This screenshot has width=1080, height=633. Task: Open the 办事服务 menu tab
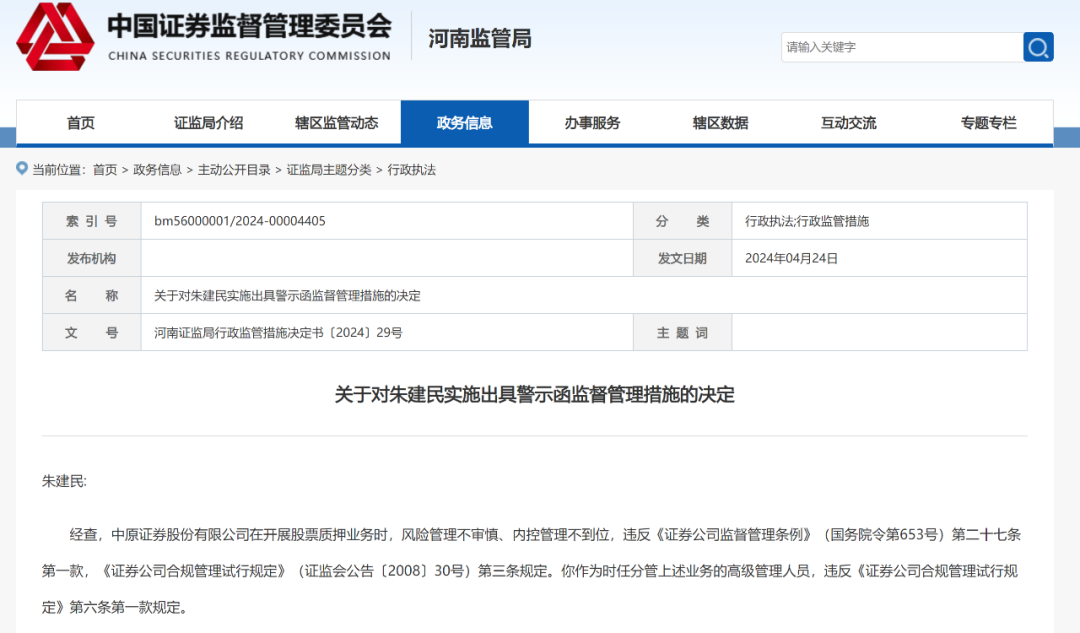tap(592, 123)
